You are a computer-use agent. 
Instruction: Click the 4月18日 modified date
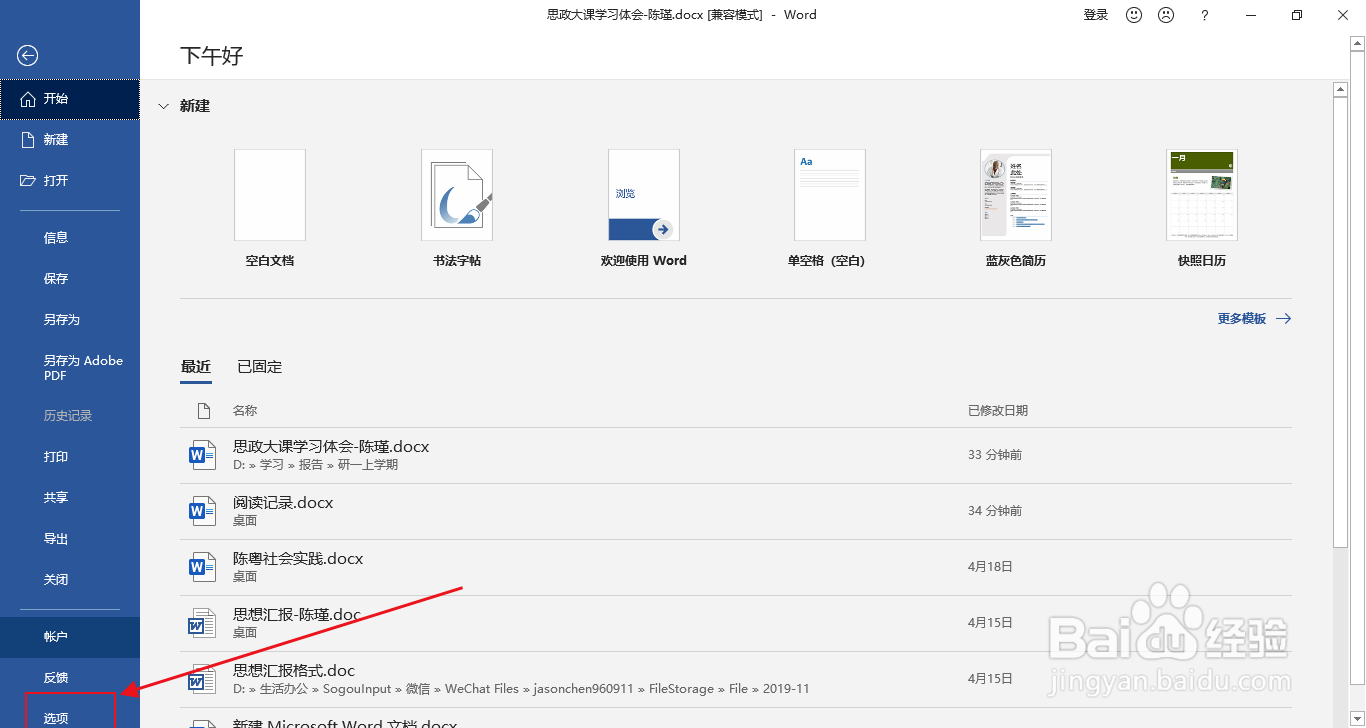pos(990,567)
